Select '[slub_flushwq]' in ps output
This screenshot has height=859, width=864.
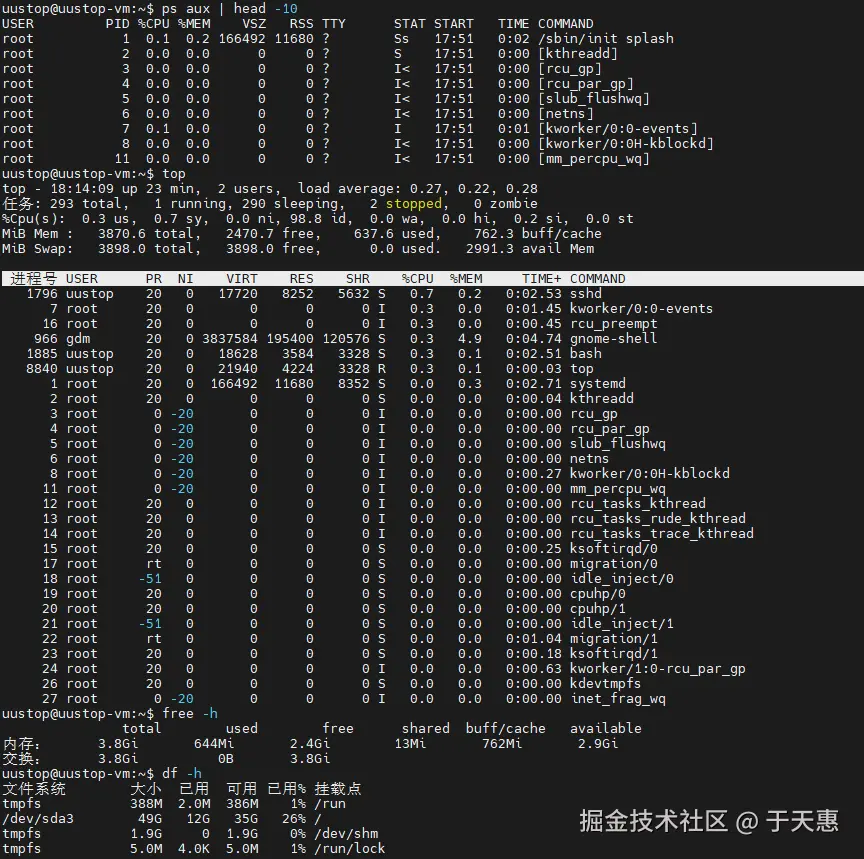click(x=593, y=99)
